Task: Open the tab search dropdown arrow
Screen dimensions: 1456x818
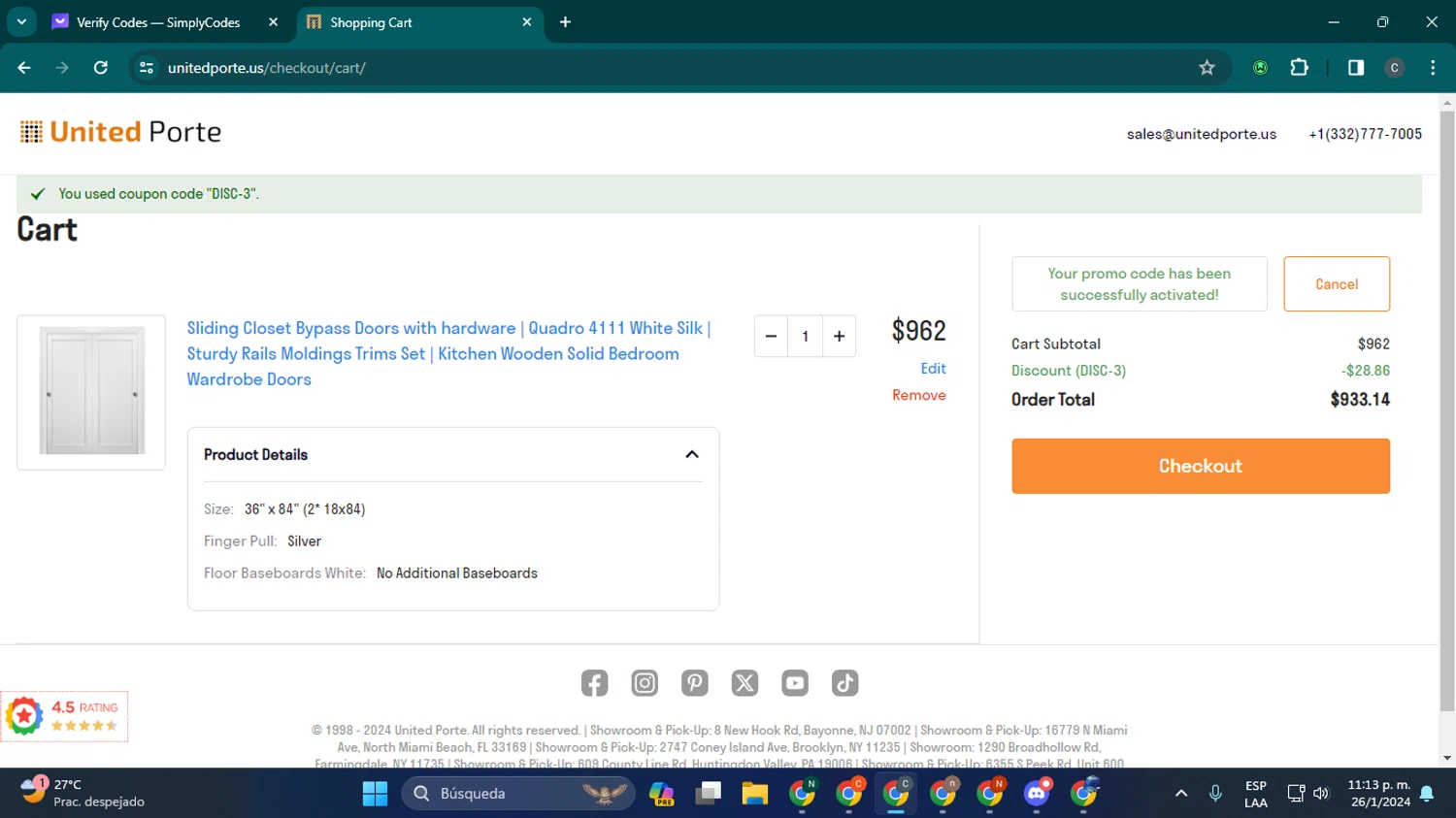Action: pyautogui.click(x=21, y=21)
